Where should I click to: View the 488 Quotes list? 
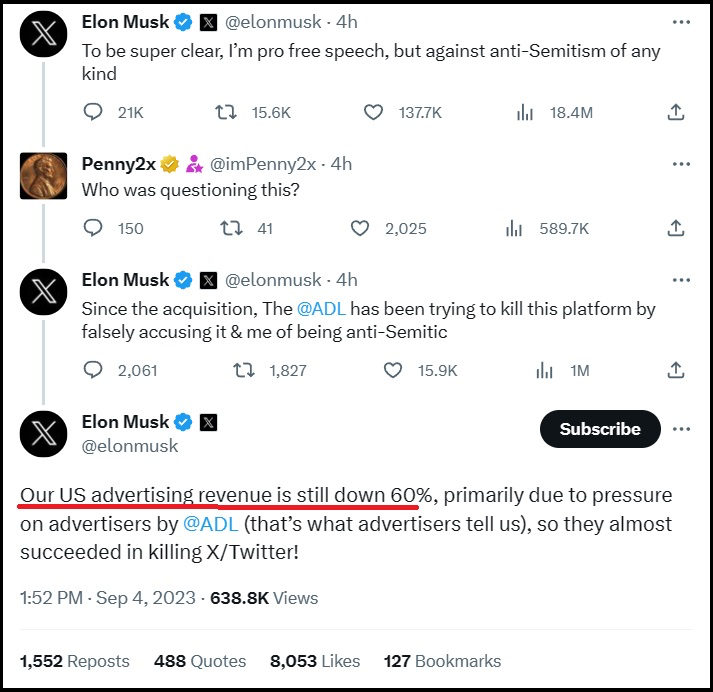tap(200, 661)
